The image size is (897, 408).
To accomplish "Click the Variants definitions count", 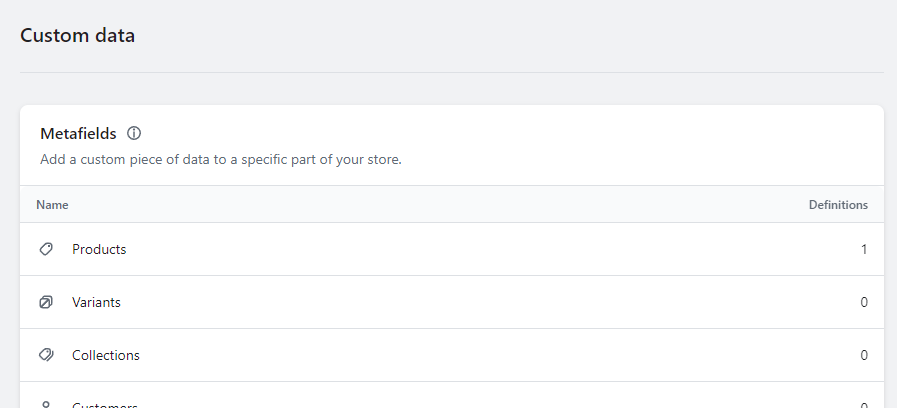I will click(864, 302).
